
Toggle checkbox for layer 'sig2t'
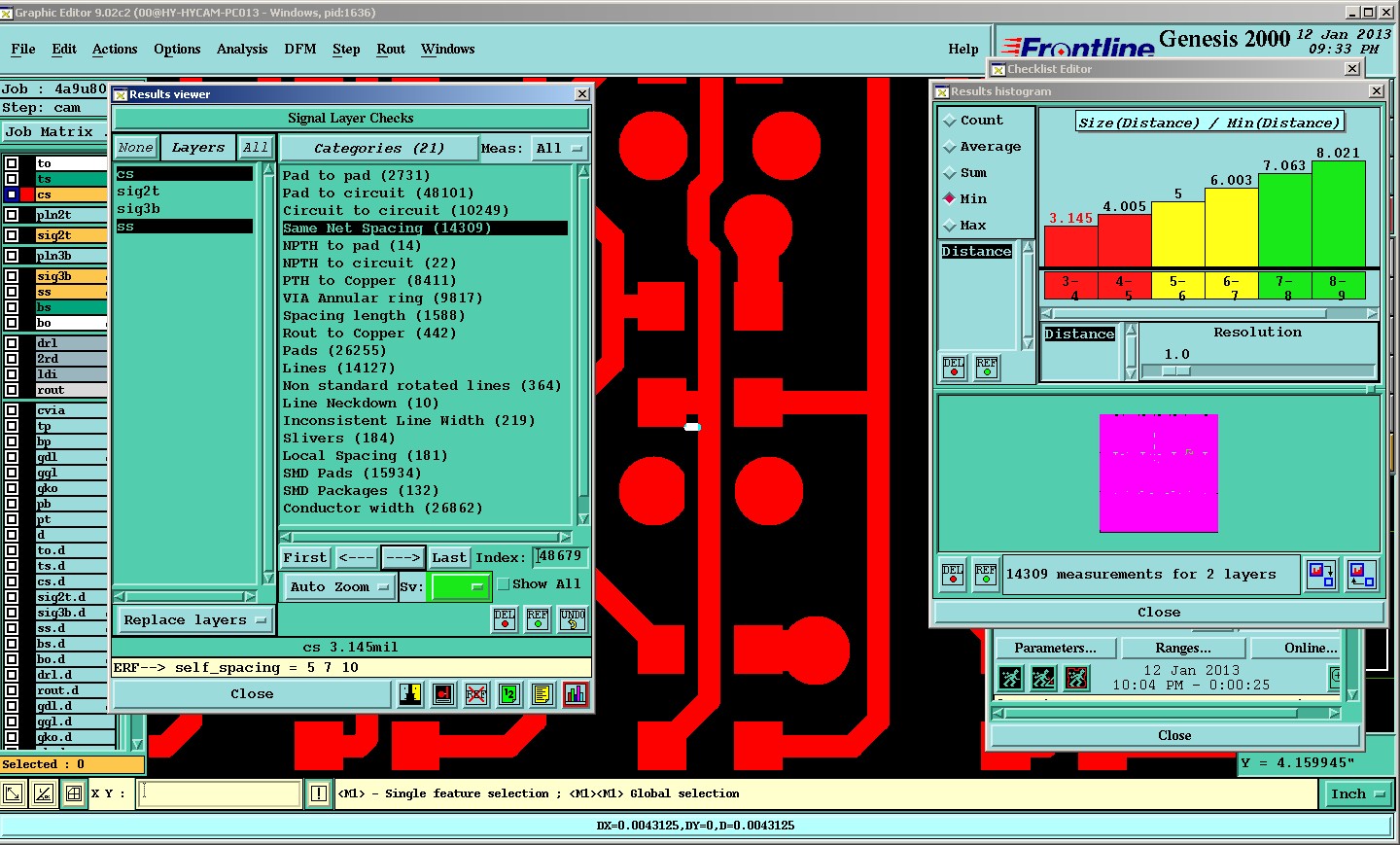(12, 235)
